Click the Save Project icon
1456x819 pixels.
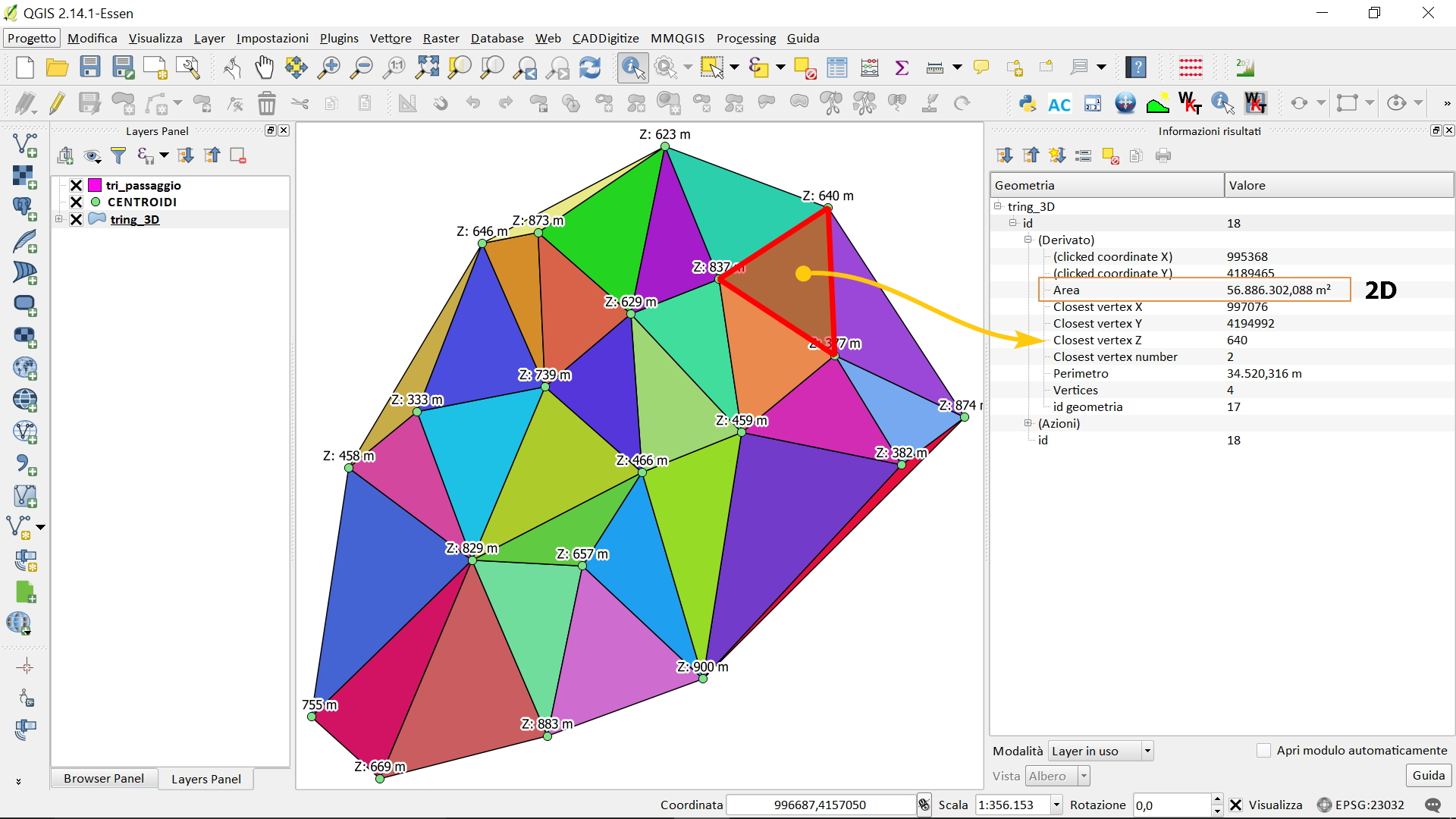pos(90,67)
